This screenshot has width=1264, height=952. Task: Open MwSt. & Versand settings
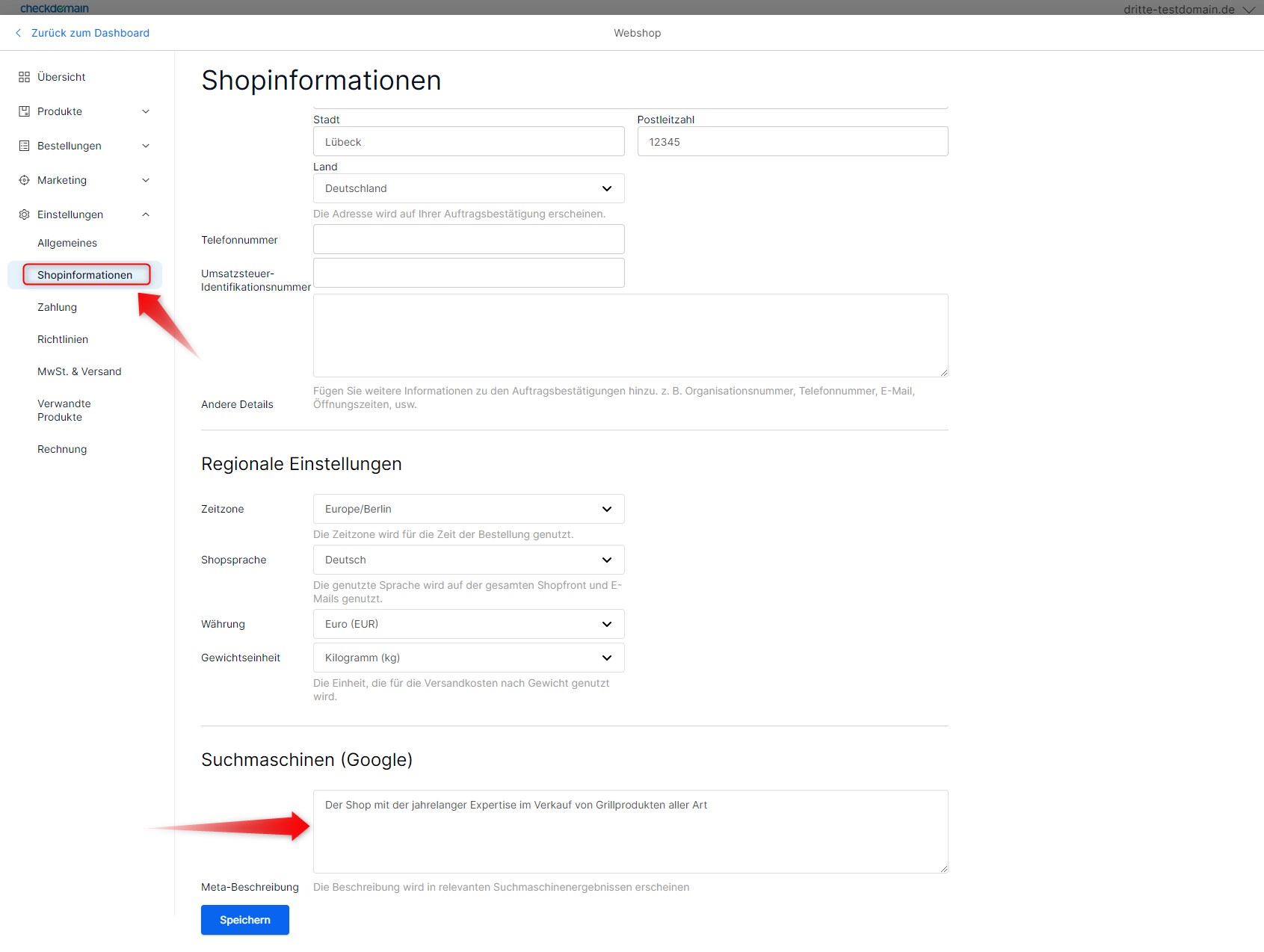[x=79, y=371]
